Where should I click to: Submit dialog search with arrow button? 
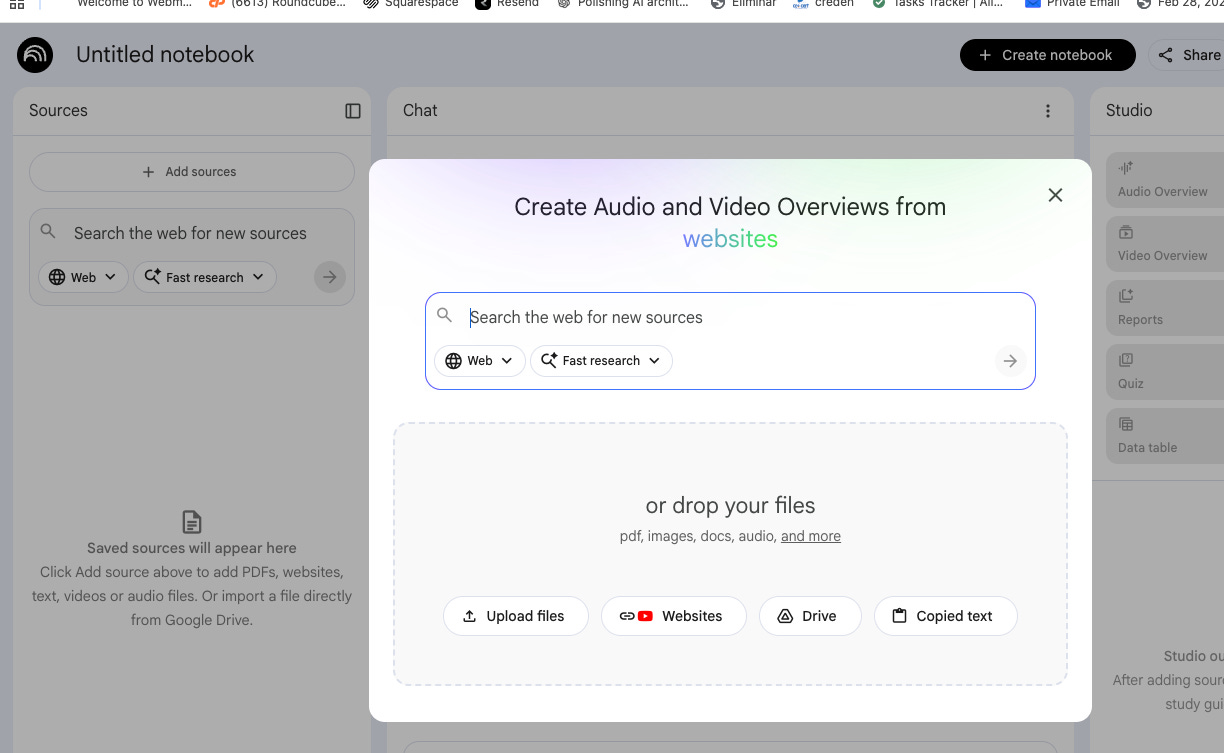pos(1010,361)
